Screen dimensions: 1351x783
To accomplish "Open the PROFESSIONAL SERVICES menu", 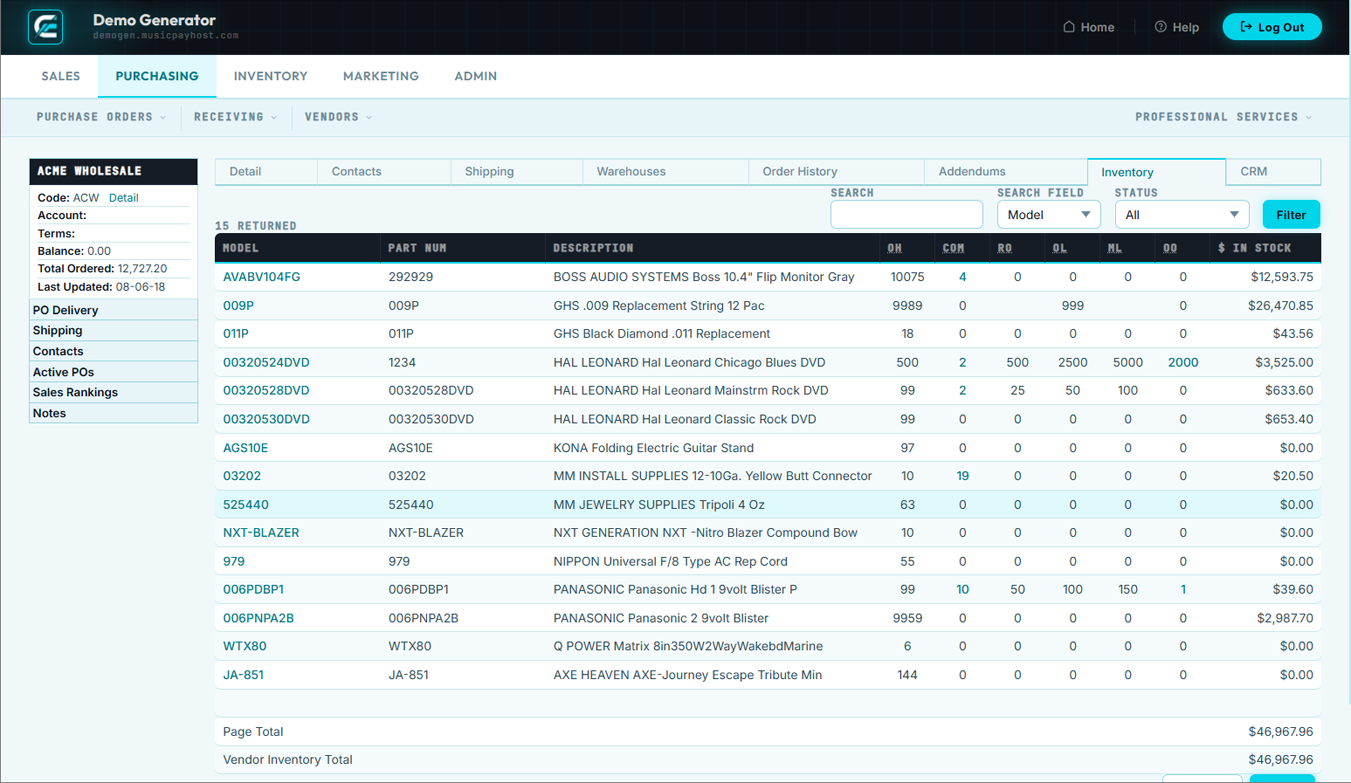I will point(1224,117).
